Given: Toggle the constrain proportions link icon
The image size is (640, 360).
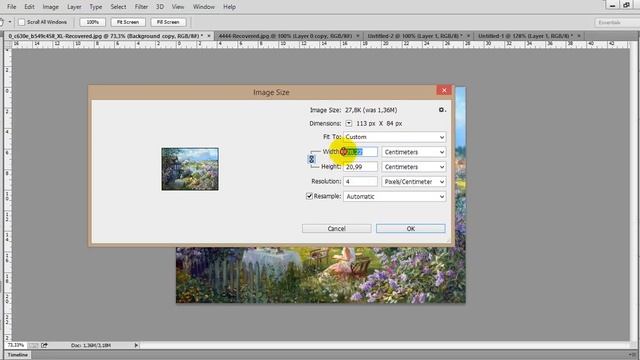Looking at the screenshot, I should [311, 159].
